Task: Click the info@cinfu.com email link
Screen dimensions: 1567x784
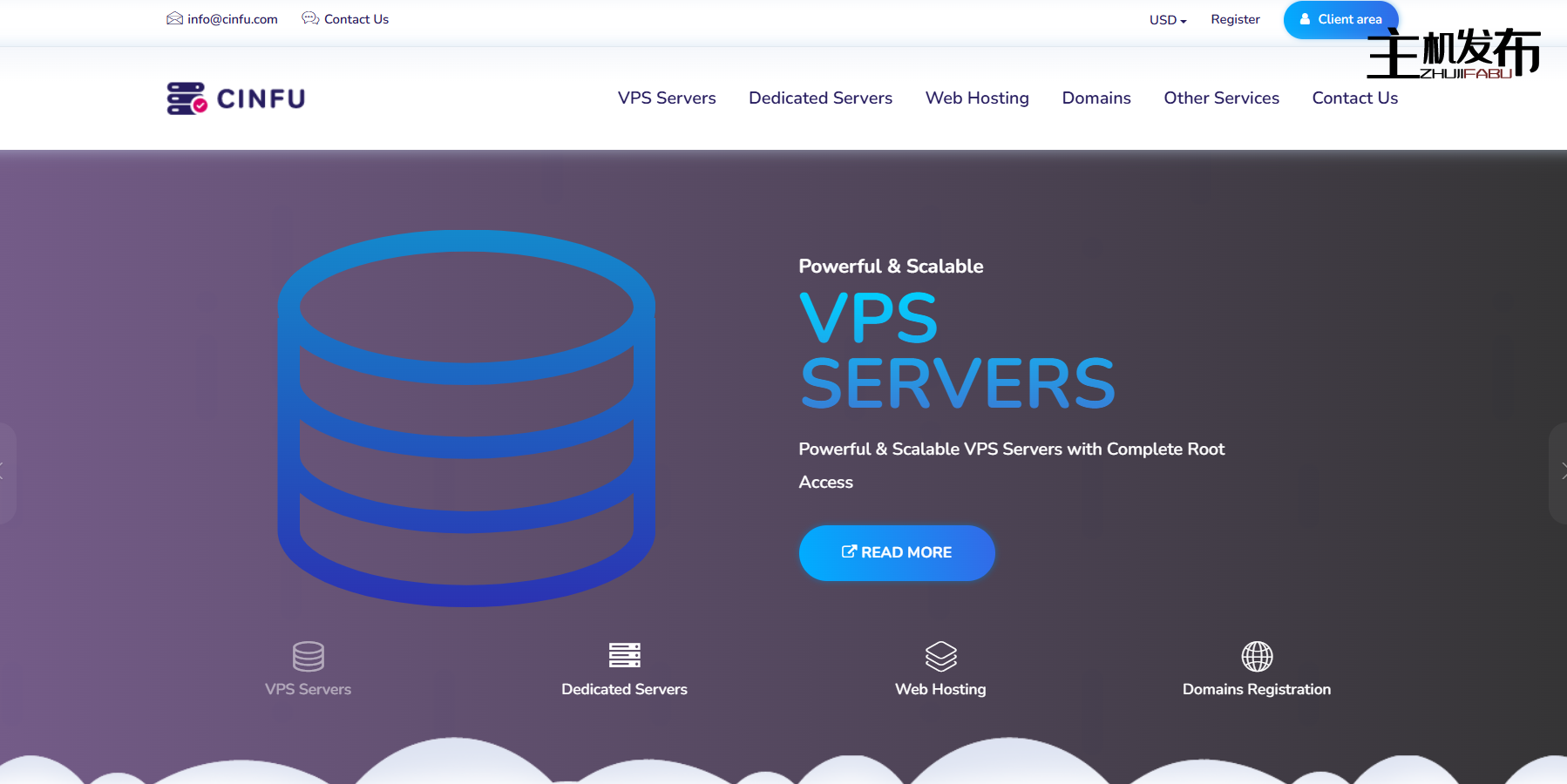Action: pos(233,19)
